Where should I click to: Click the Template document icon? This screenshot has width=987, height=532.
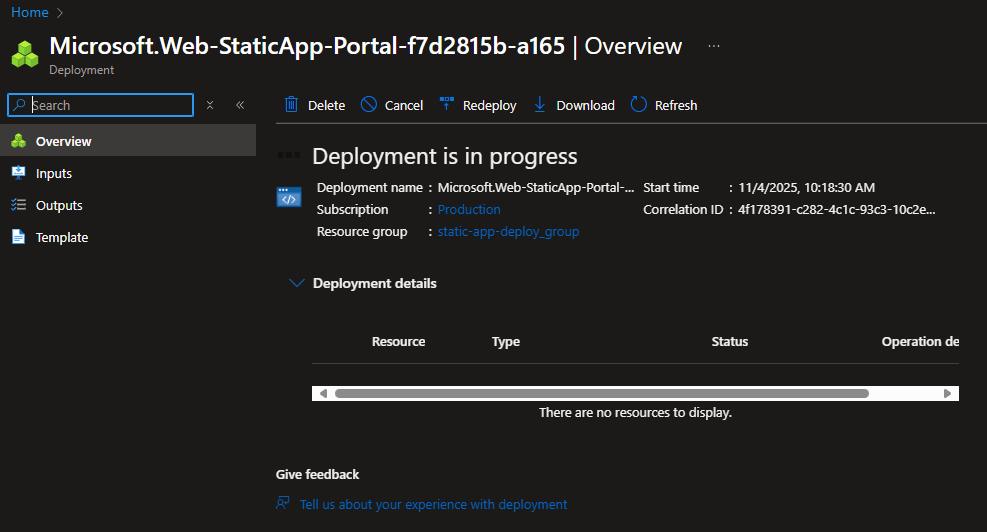(18, 237)
